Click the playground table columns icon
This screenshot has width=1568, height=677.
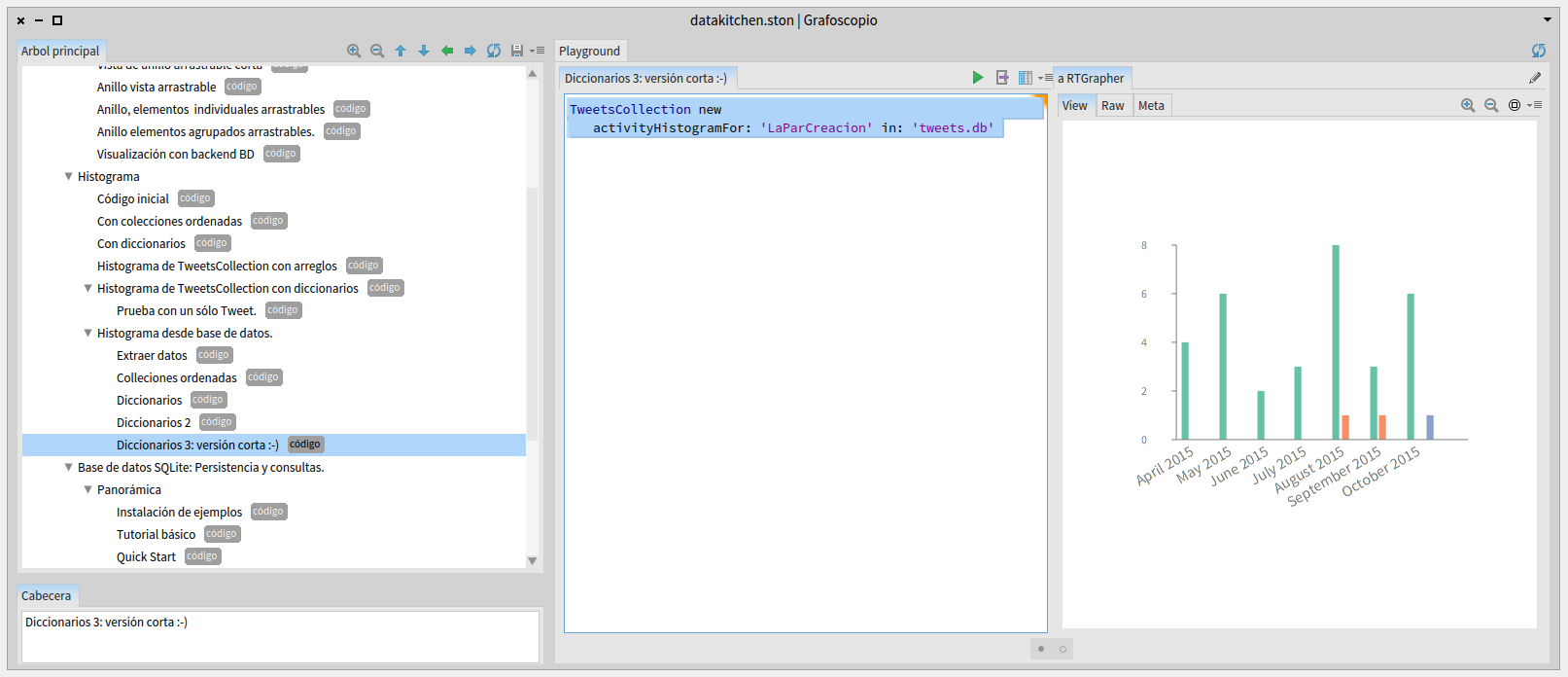click(x=1026, y=78)
